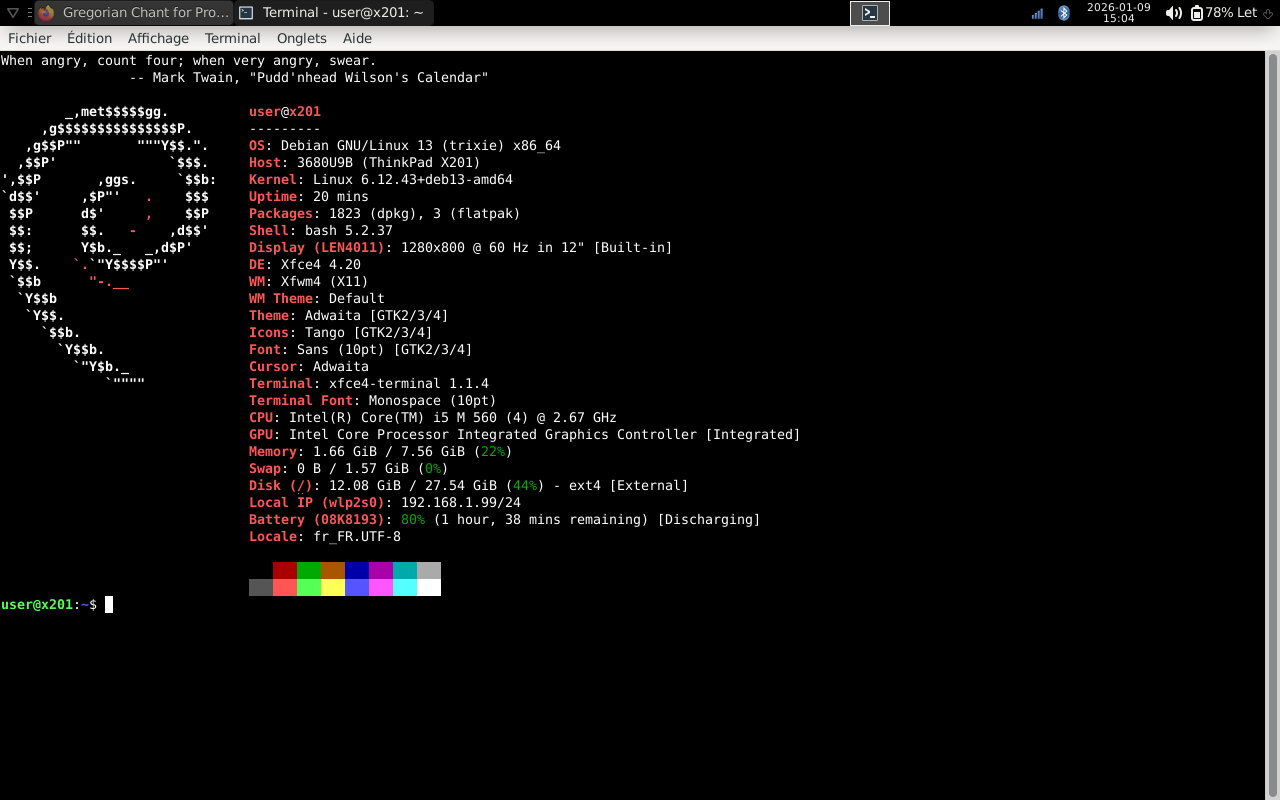The height and width of the screenshot is (800, 1280).
Task: Click the brown-orange block in the color palette
Action: point(333,570)
